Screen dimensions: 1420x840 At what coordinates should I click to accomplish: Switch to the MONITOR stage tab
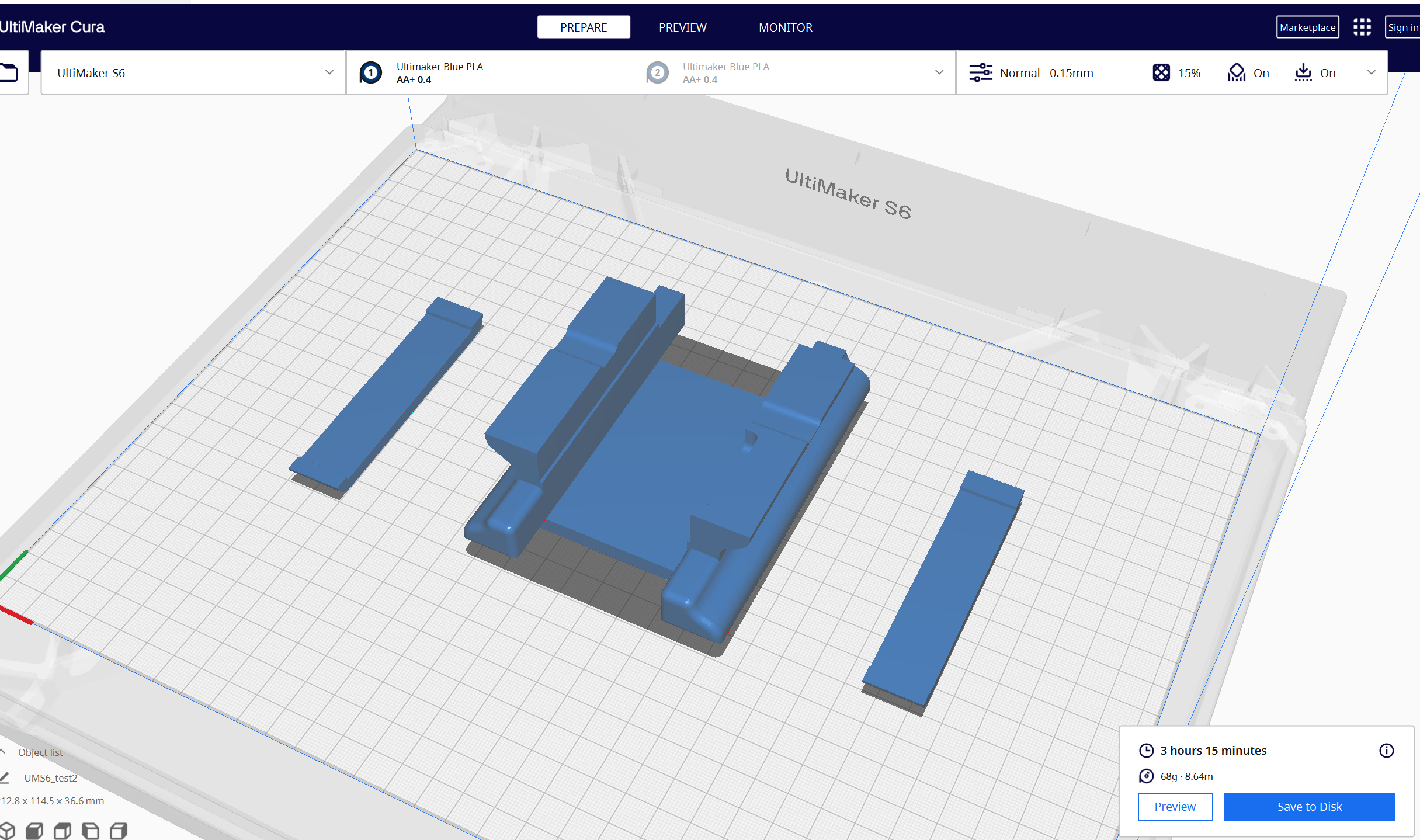pyautogui.click(x=786, y=27)
